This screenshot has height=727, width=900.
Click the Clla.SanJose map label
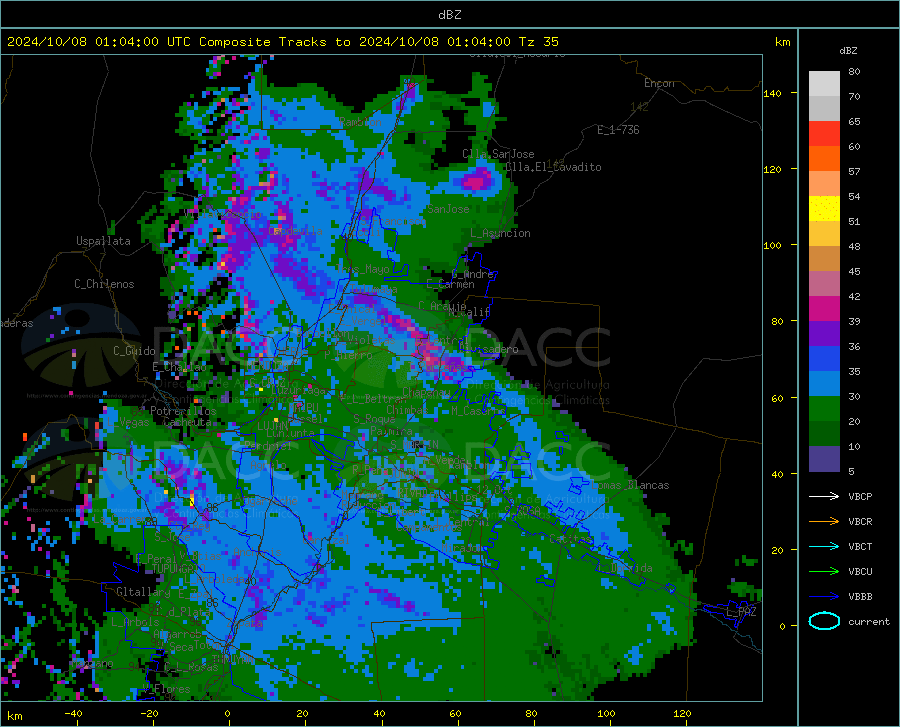(x=498, y=154)
